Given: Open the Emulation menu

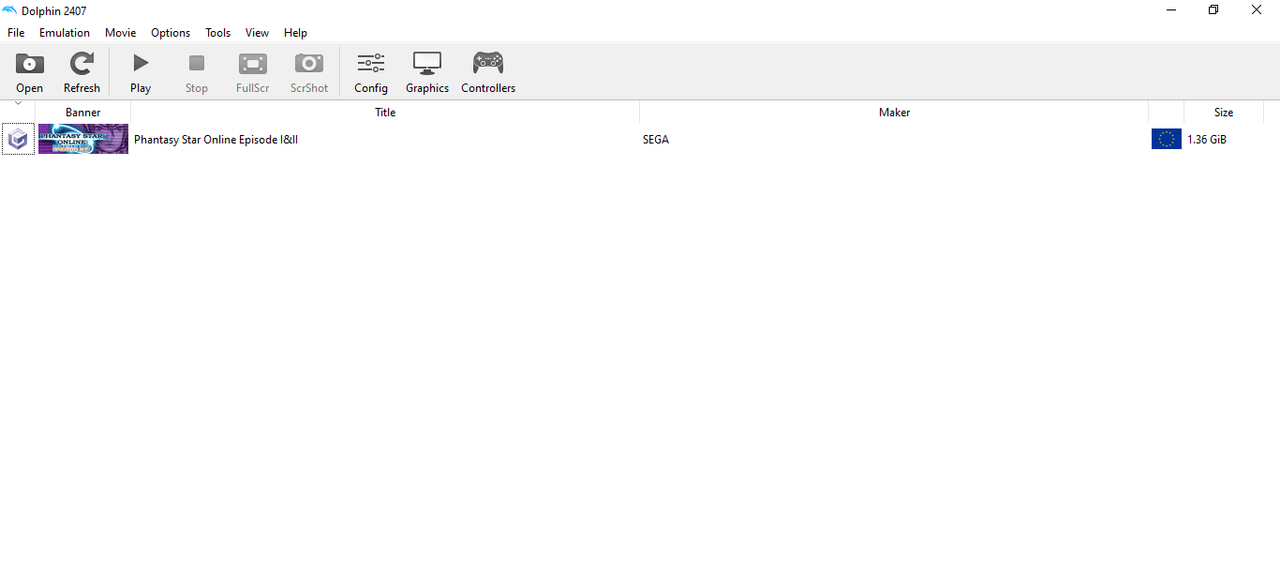Looking at the screenshot, I should point(65,33).
